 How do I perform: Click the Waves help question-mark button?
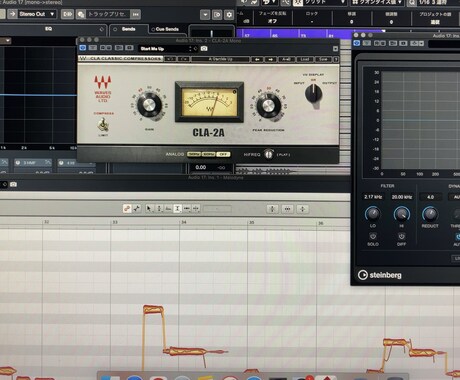click(336, 59)
